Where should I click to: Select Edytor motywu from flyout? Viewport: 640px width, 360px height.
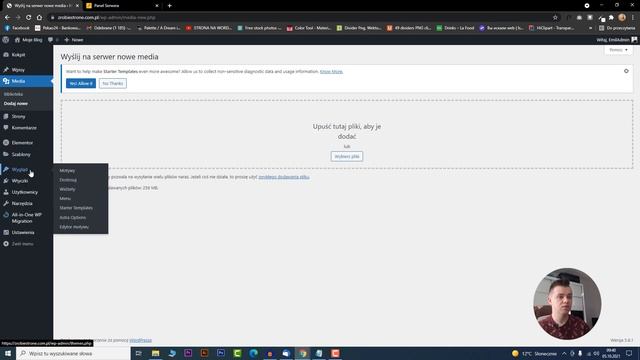(74, 227)
